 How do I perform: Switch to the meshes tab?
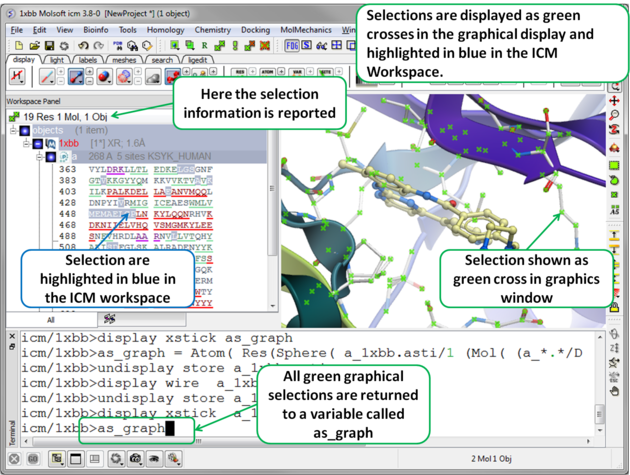pos(123,60)
